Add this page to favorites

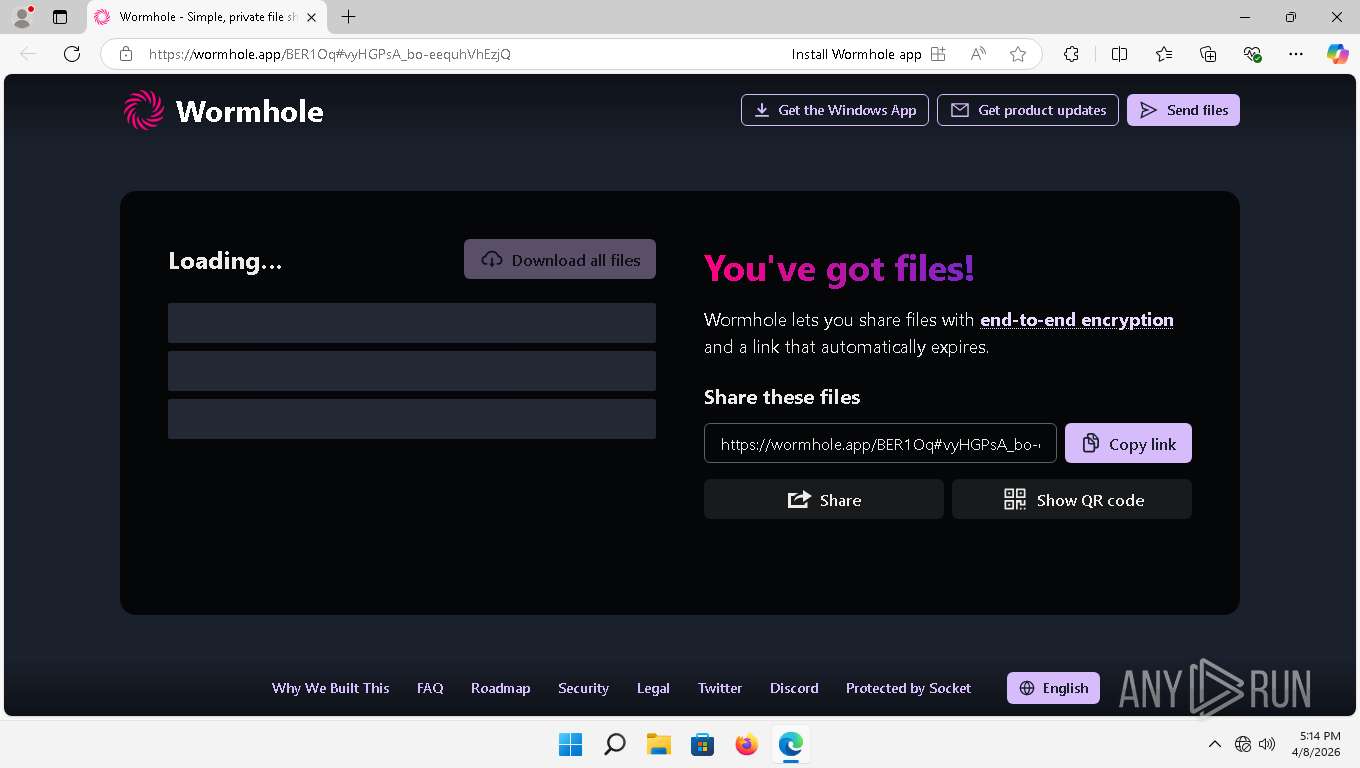point(1018,54)
